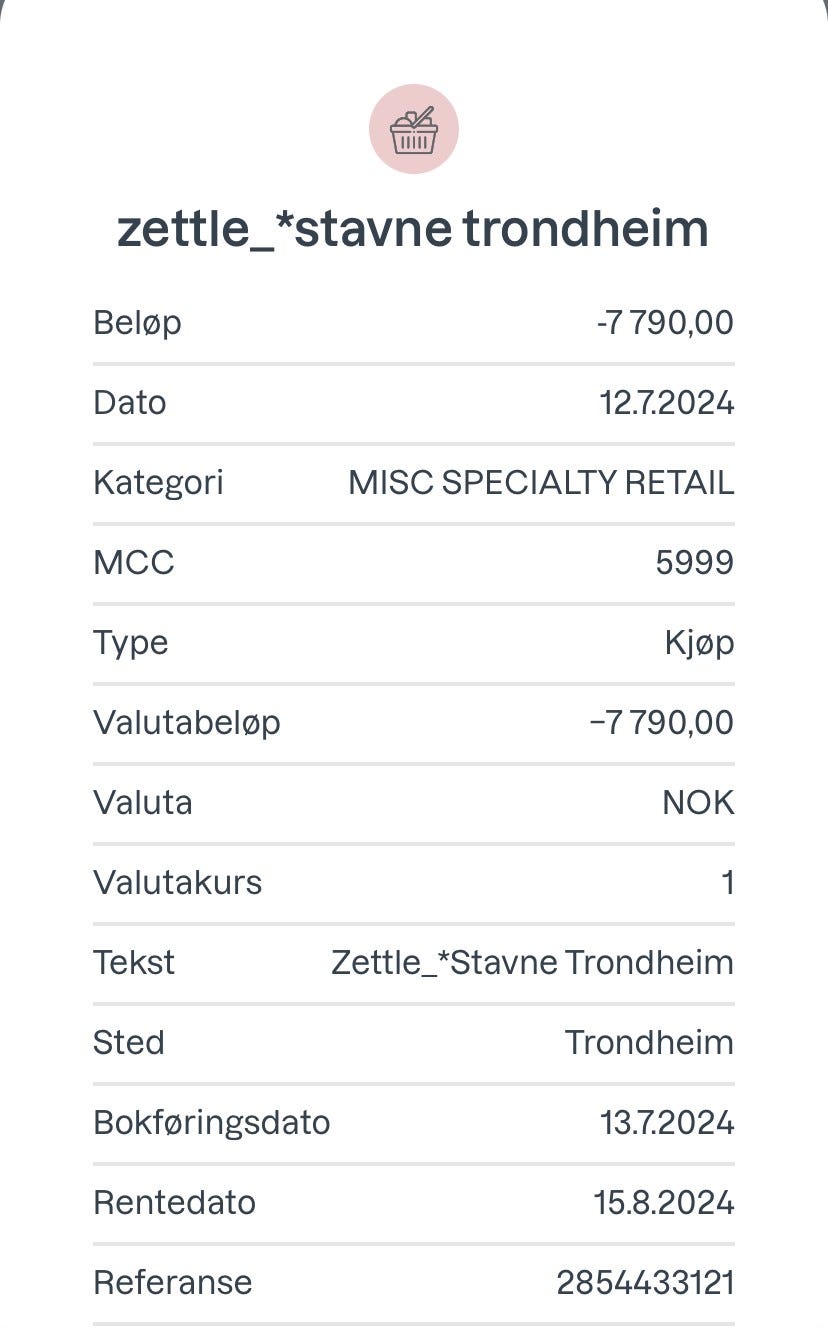Tap the Beløp row label

(x=137, y=323)
